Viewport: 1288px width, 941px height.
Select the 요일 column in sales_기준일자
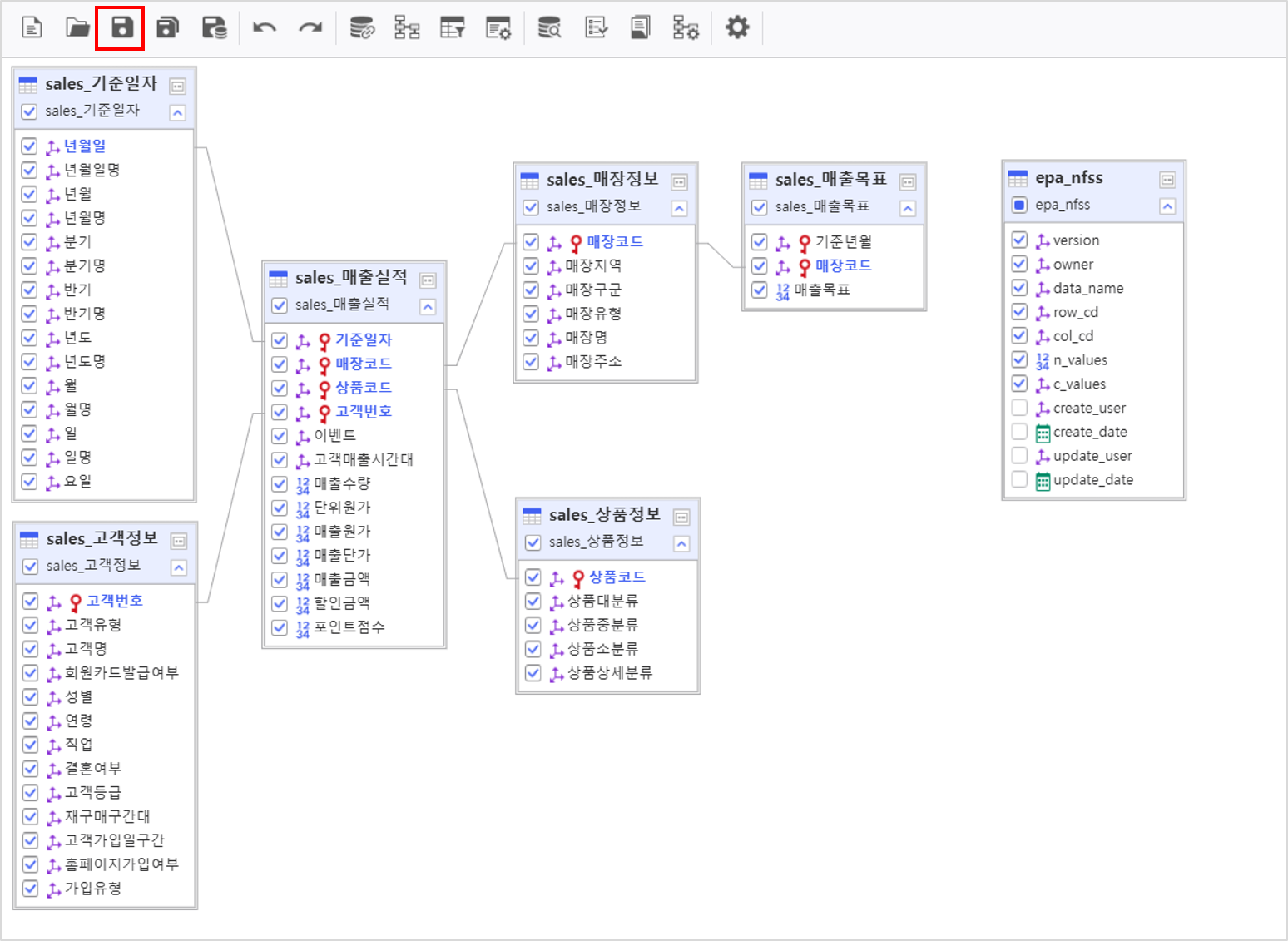(x=78, y=482)
